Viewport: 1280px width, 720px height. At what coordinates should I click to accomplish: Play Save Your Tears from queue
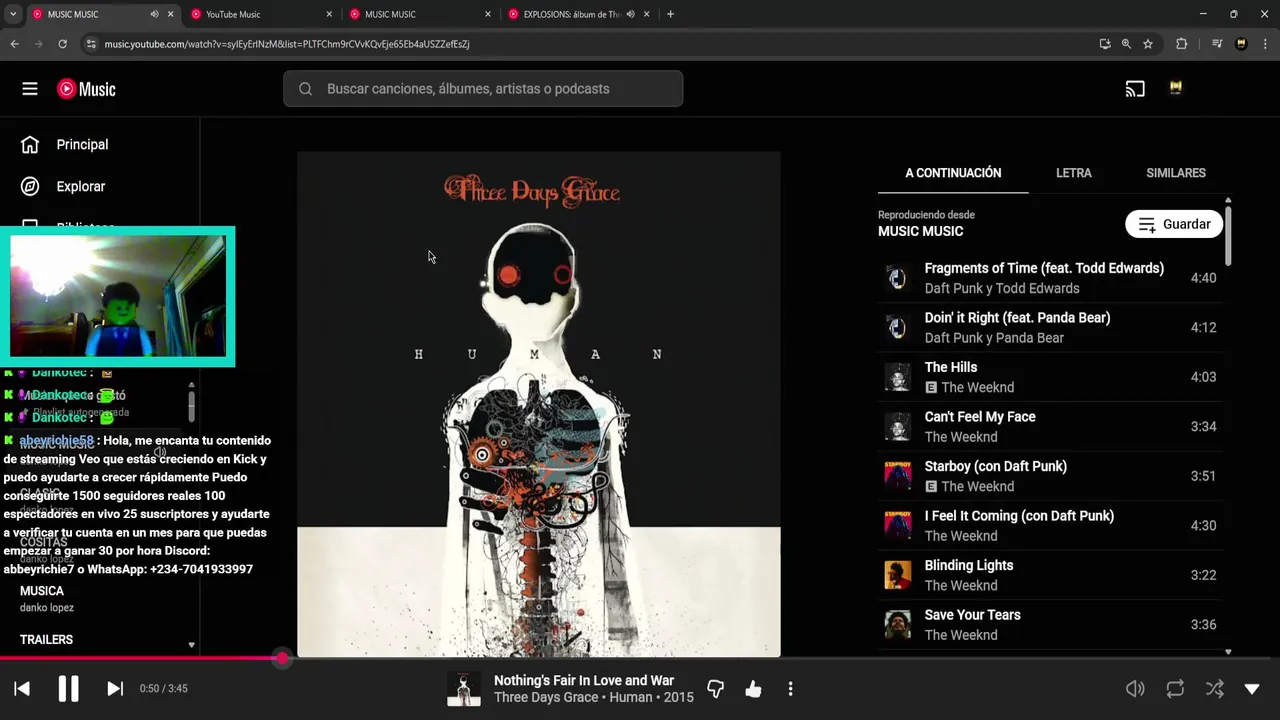pyautogui.click(x=1050, y=625)
